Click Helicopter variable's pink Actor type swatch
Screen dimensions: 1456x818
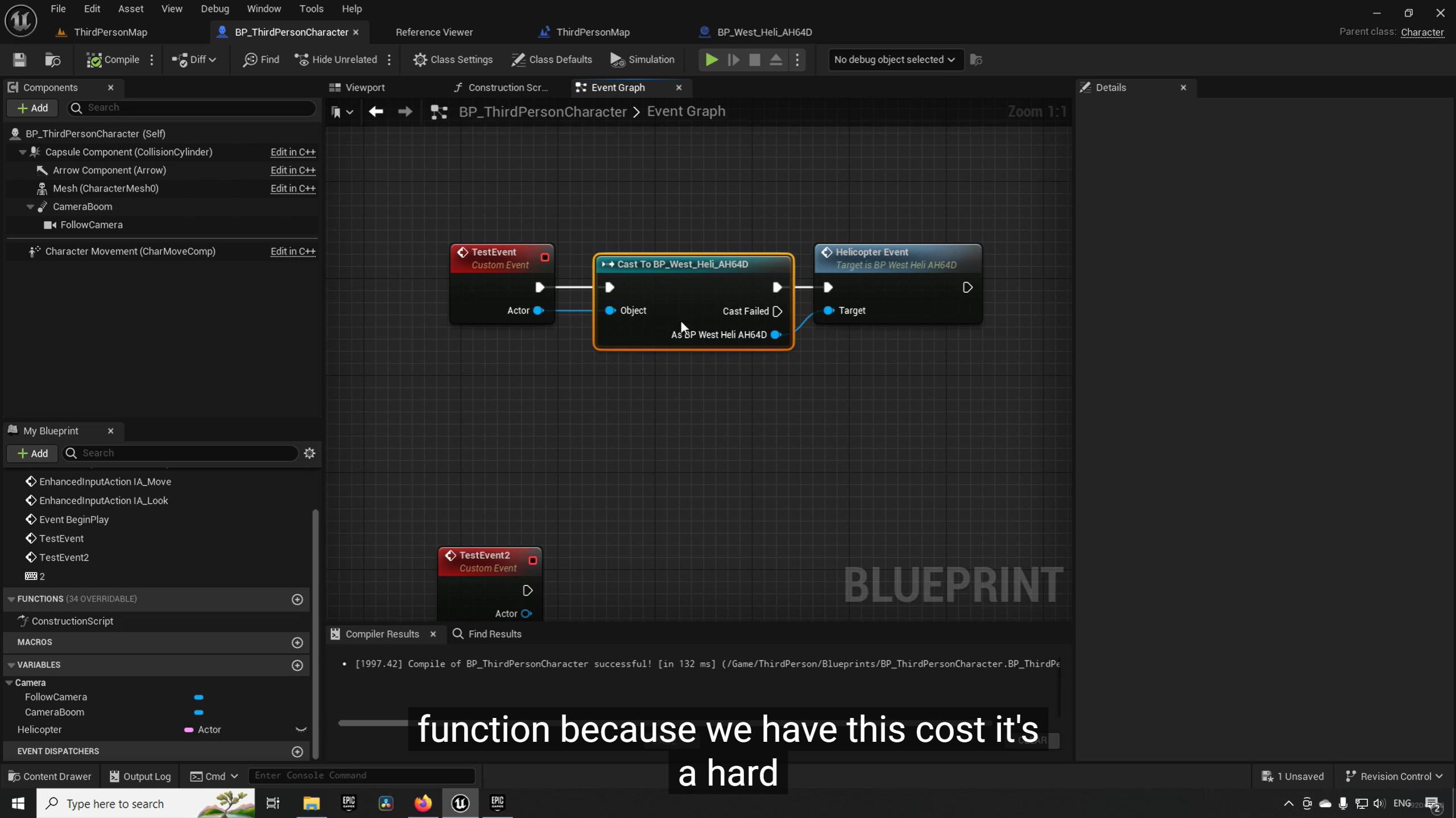189,729
